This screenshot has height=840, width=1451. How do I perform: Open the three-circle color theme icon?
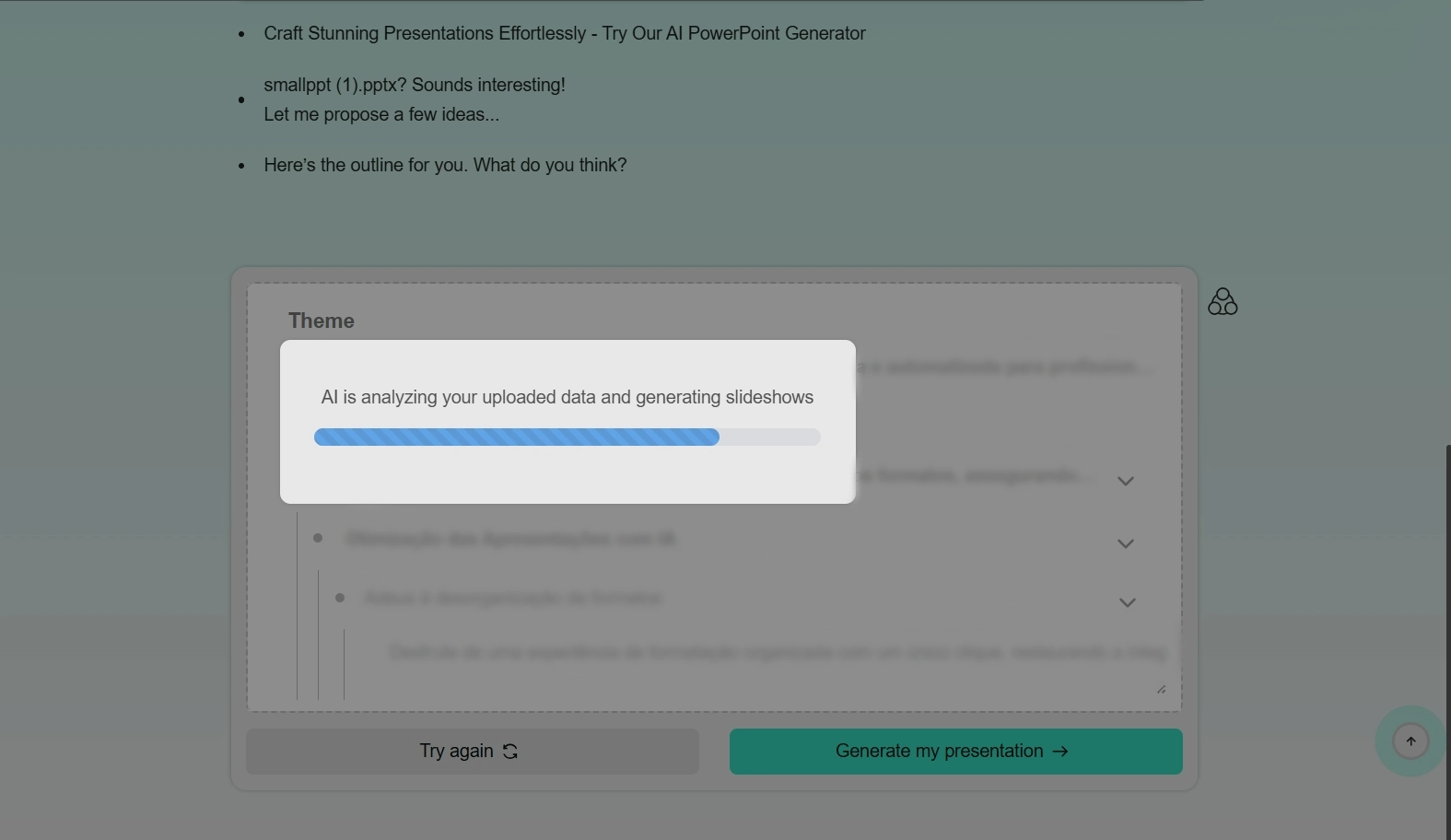pyautogui.click(x=1223, y=302)
